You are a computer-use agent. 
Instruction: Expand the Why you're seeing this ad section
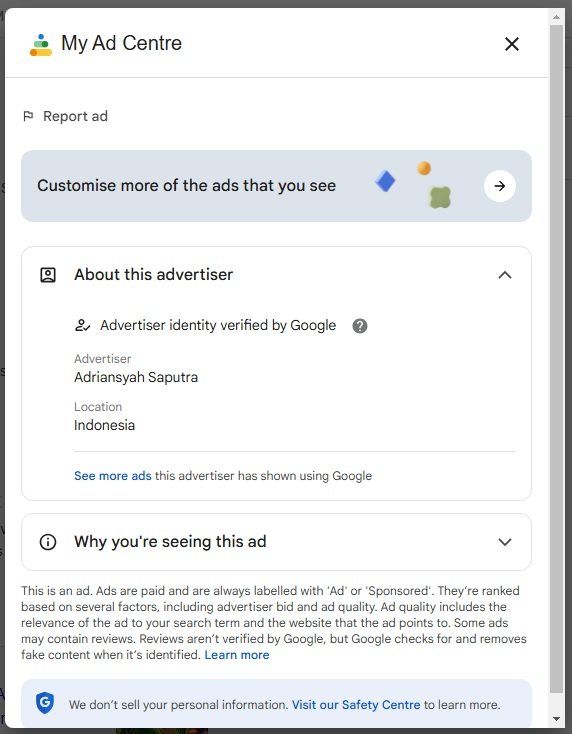coord(505,542)
